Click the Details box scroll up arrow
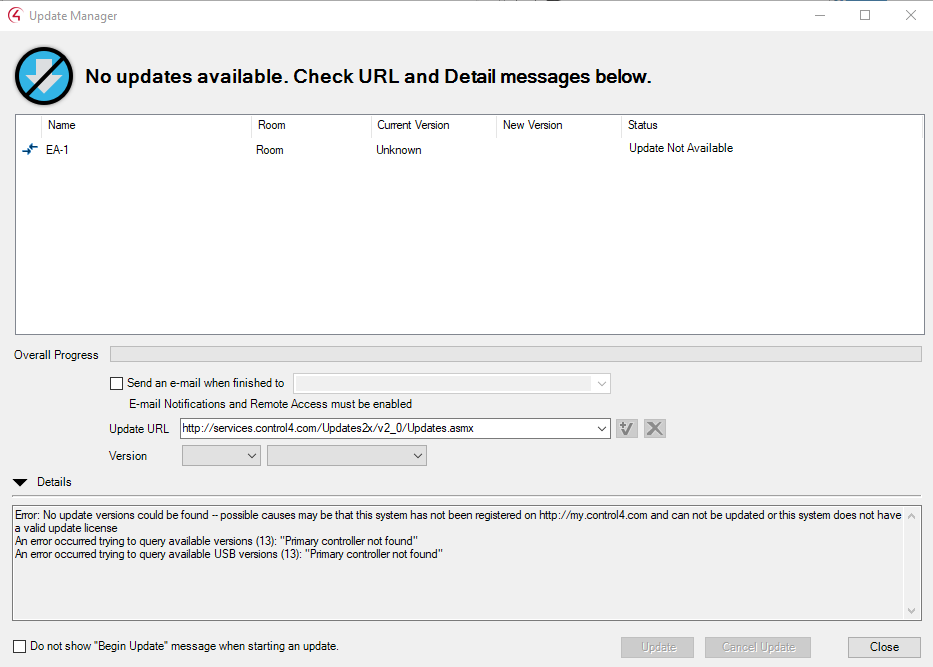The image size is (933, 667). point(912,516)
